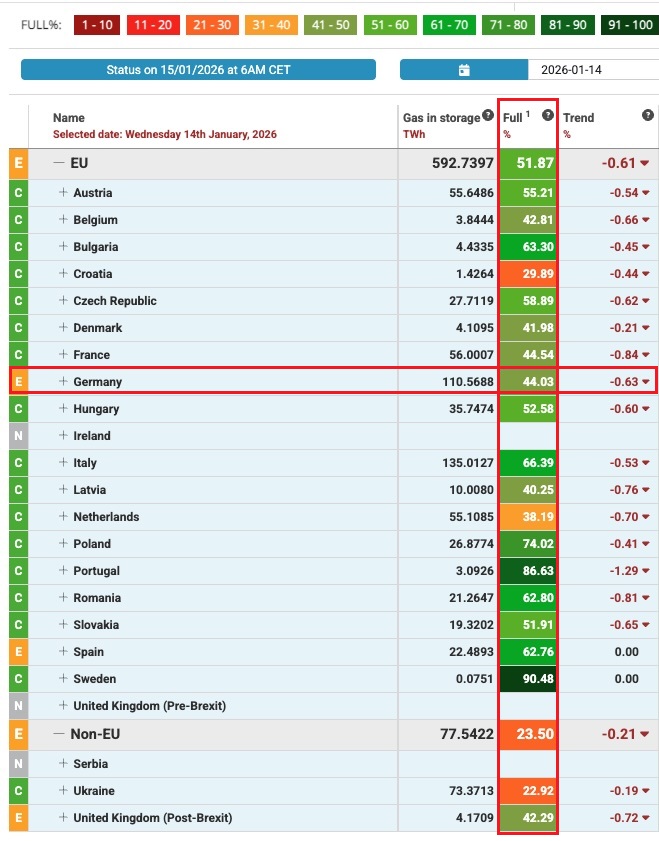Screen dimensions: 659x841
Task: Click the Status on 15/01/2026 button
Action: [x=198, y=70]
